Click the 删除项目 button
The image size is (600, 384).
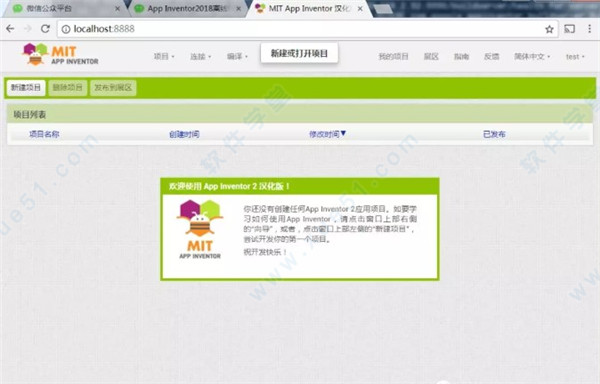[68, 88]
